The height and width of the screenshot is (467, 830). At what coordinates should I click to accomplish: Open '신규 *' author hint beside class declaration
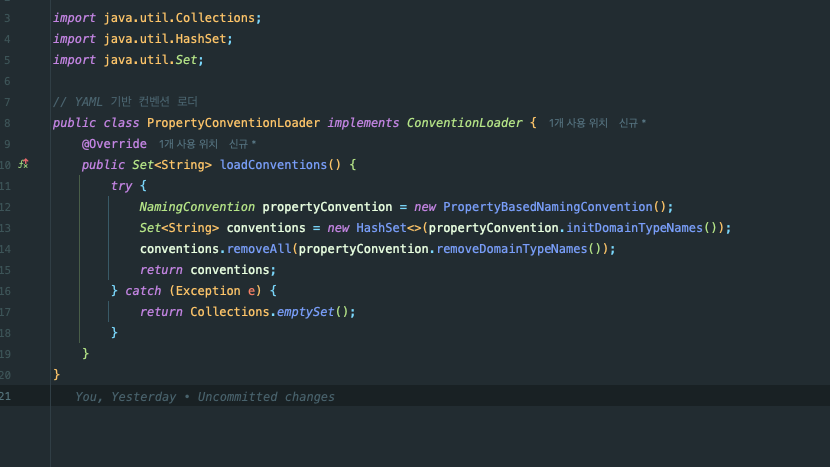click(x=633, y=123)
